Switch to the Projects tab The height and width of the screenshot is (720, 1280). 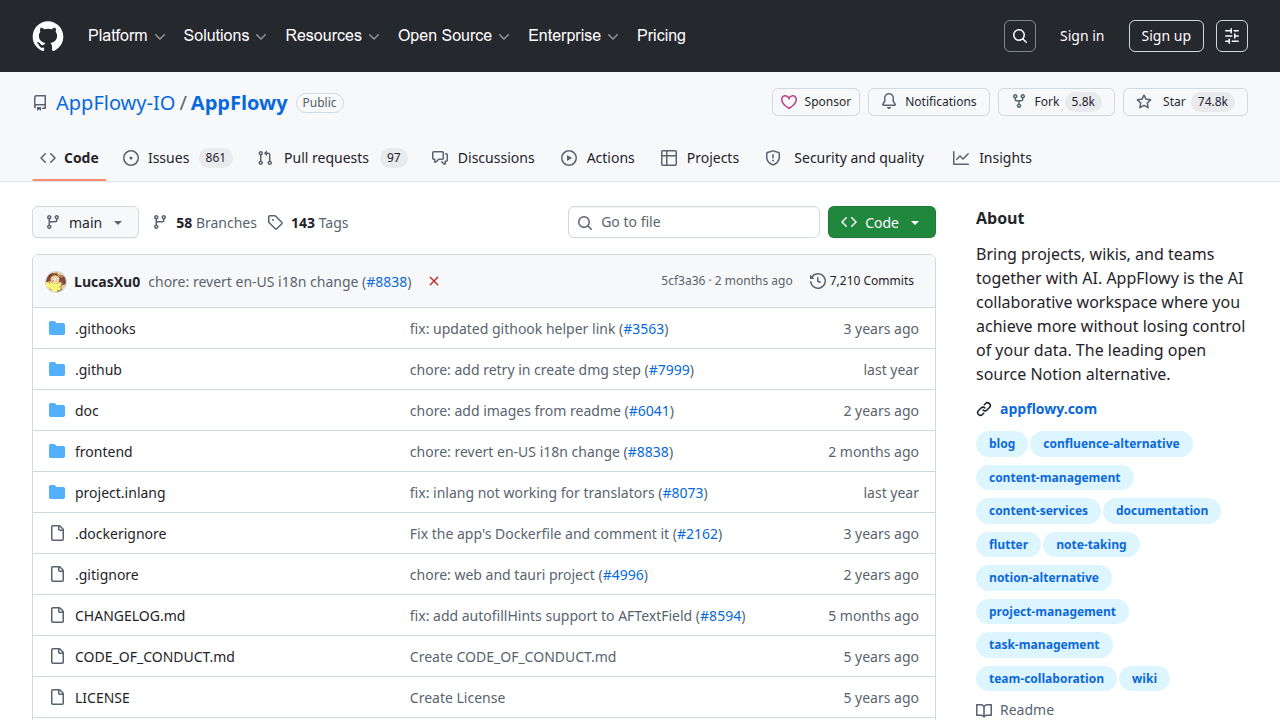pyautogui.click(x=700, y=158)
